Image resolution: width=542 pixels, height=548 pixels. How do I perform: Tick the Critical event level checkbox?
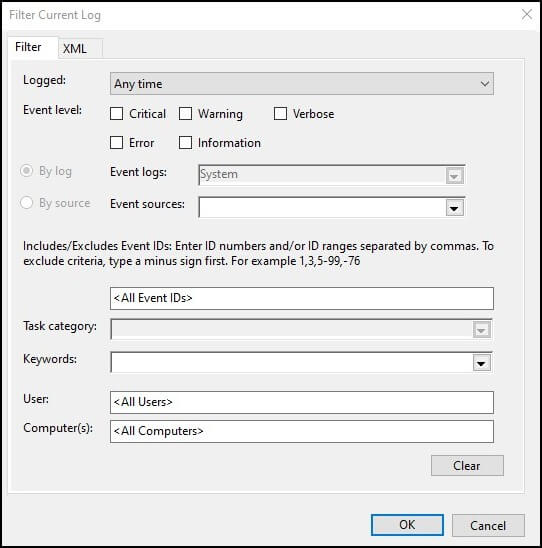click(x=116, y=114)
